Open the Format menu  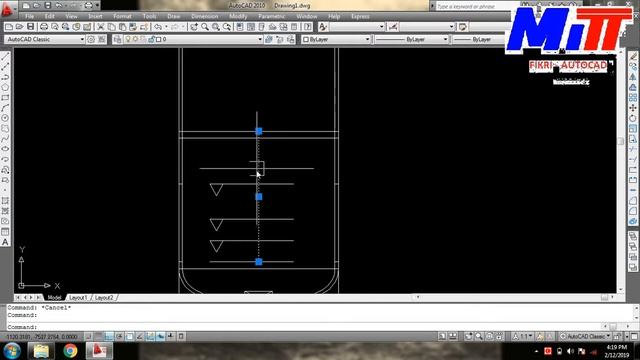coord(122,16)
